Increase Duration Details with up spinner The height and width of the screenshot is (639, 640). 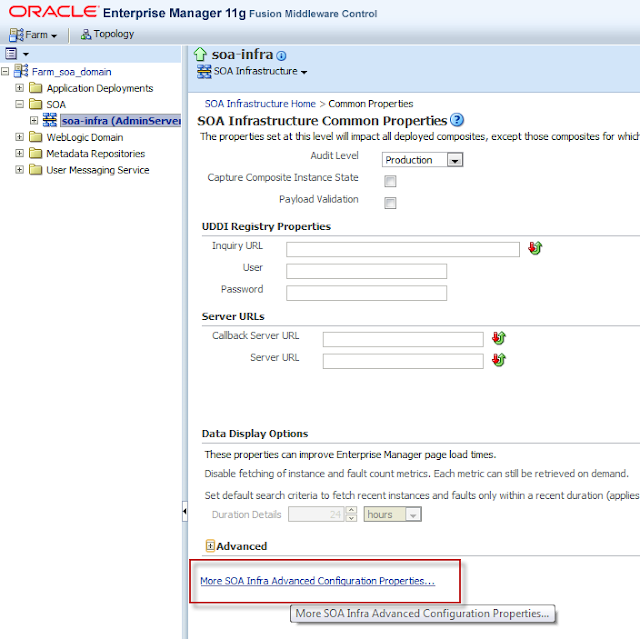(x=351, y=510)
